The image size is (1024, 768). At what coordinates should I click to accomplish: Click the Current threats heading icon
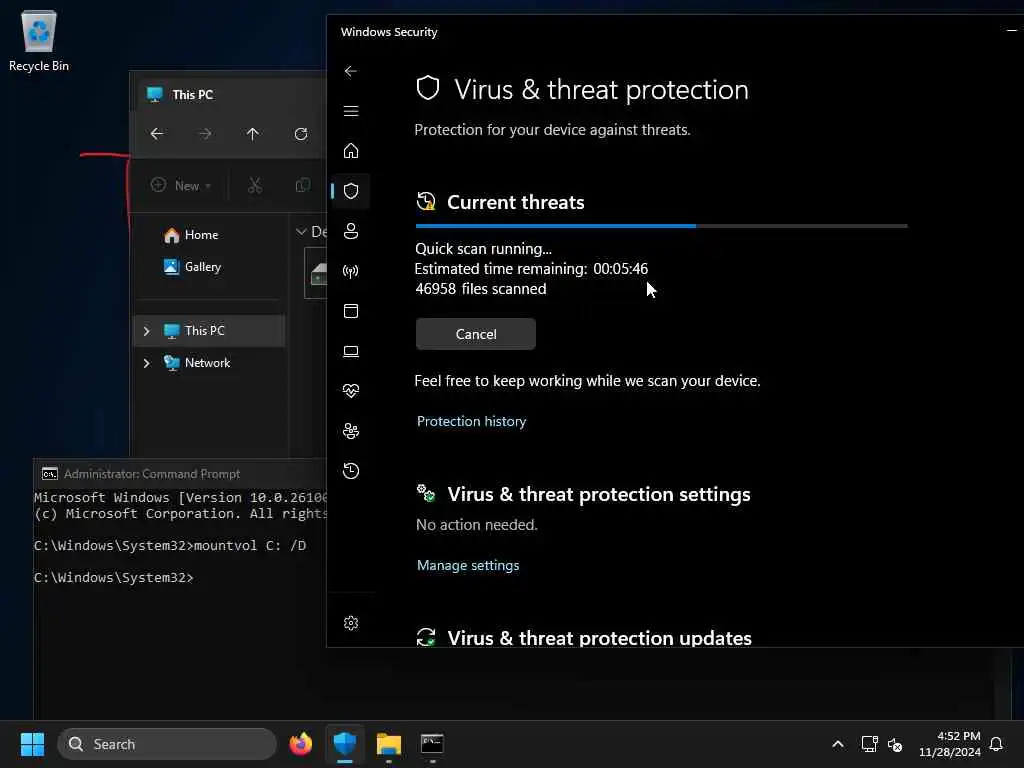pos(426,201)
